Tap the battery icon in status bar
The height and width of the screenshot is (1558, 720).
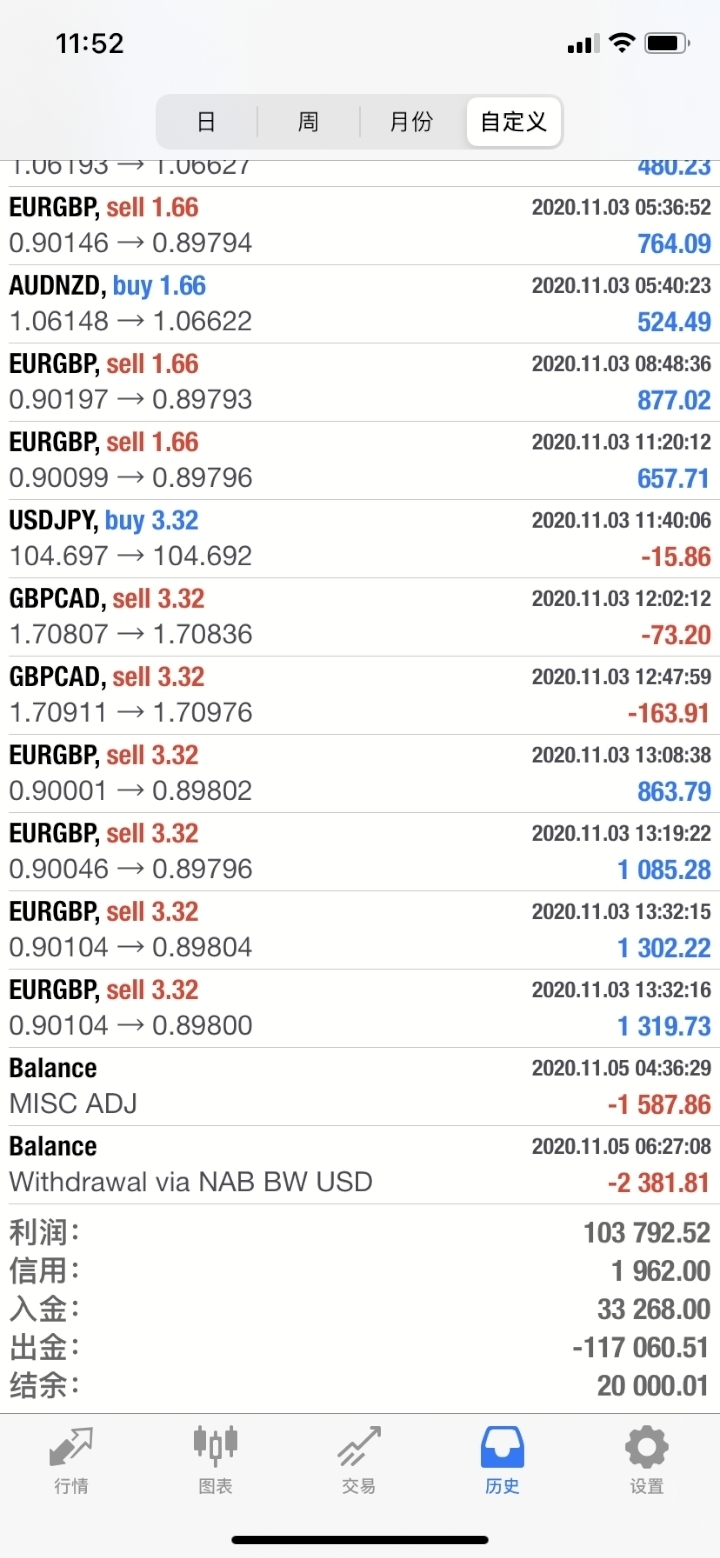click(x=666, y=44)
